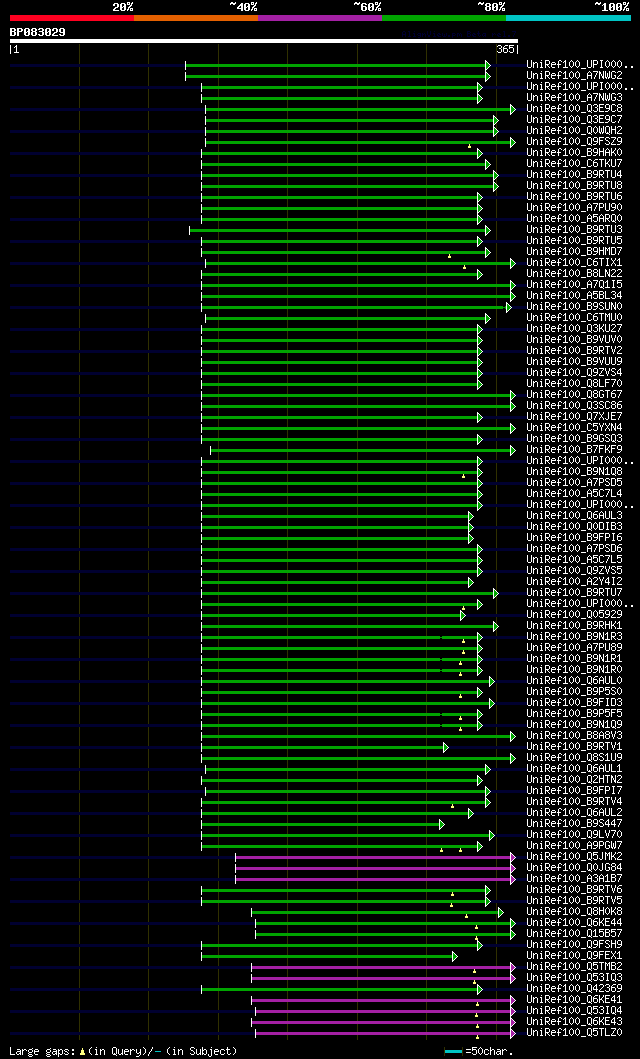Open hit UniRef100_A7NWG2
The height and width of the screenshot is (1059, 640).
point(575,76)
